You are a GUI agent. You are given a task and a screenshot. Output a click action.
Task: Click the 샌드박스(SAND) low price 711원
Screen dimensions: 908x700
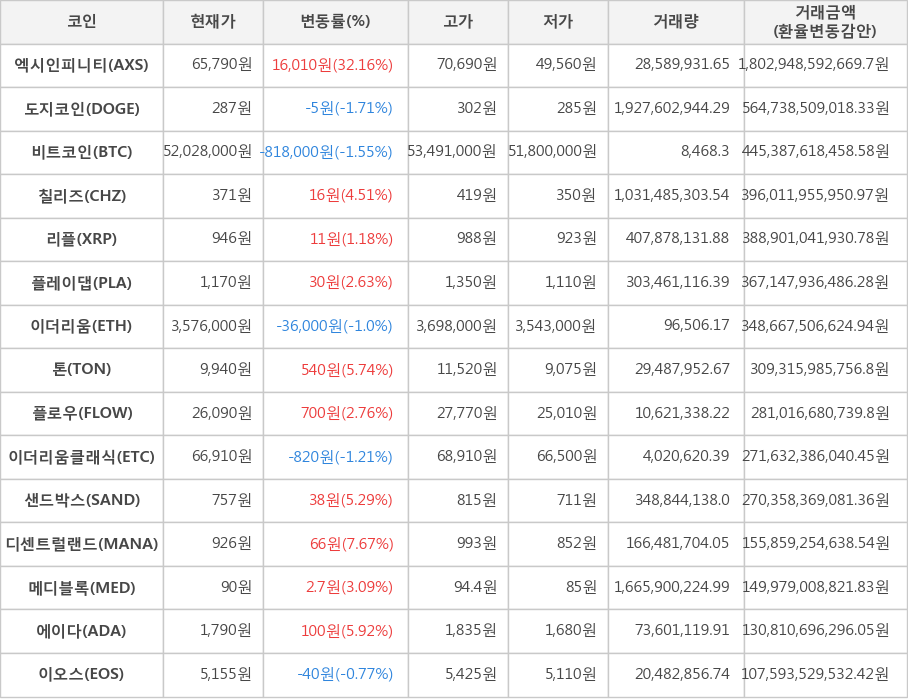tap(576, 500)
